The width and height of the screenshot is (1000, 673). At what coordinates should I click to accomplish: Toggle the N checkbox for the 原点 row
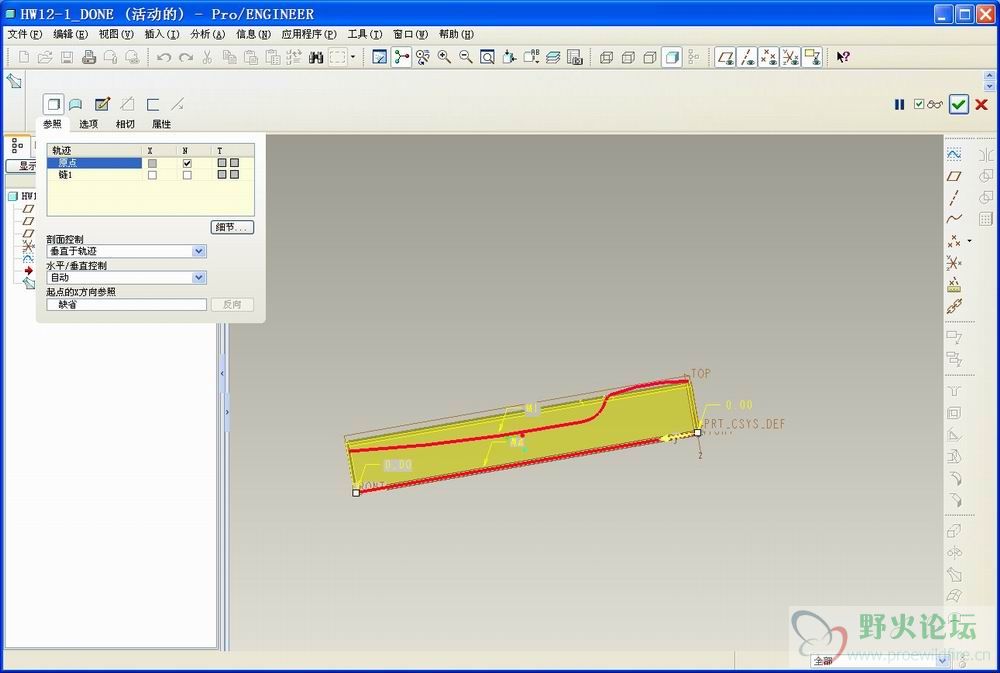(187, 163)
